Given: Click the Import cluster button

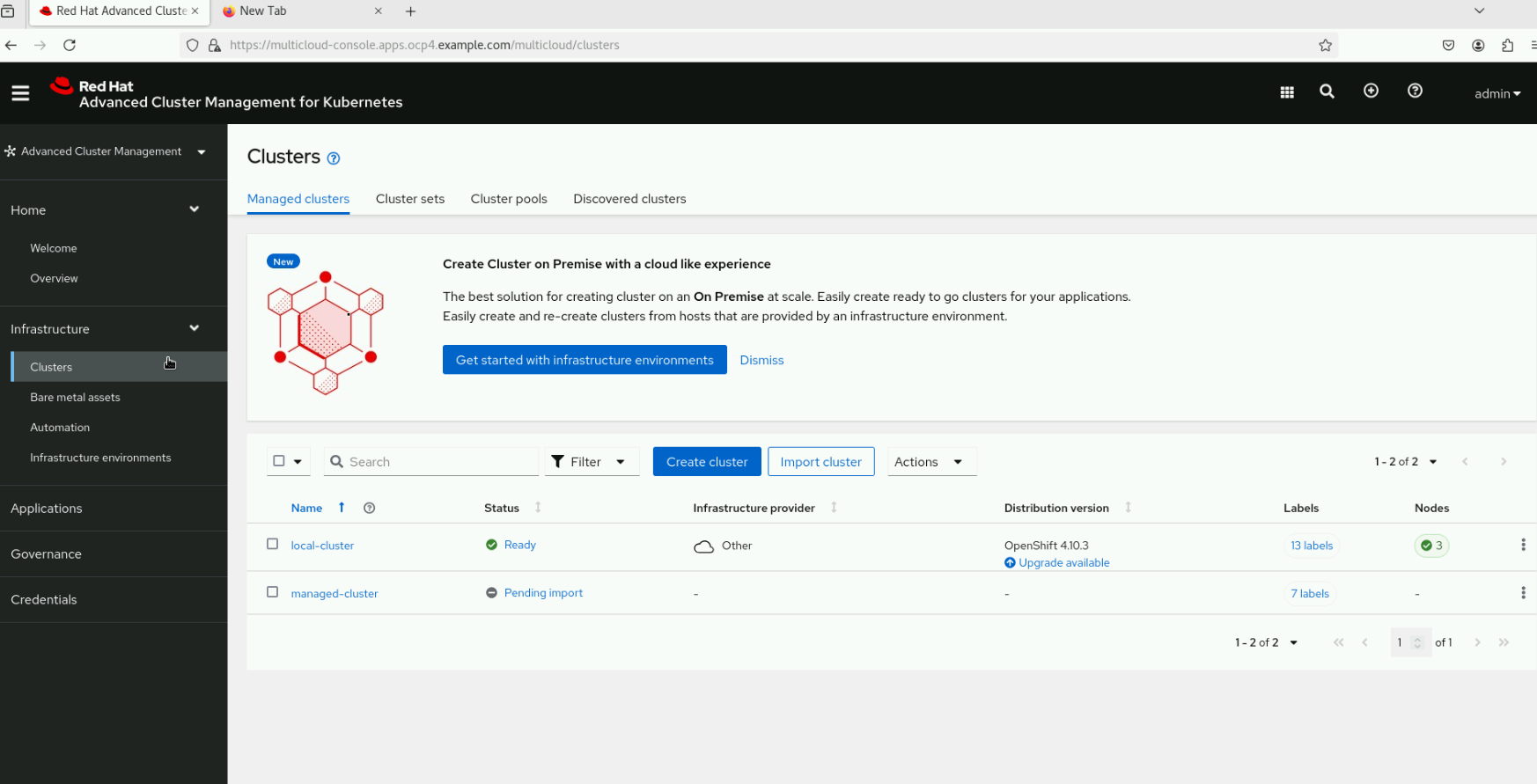Looking at the screenshot, I should [x=820, y=462].
